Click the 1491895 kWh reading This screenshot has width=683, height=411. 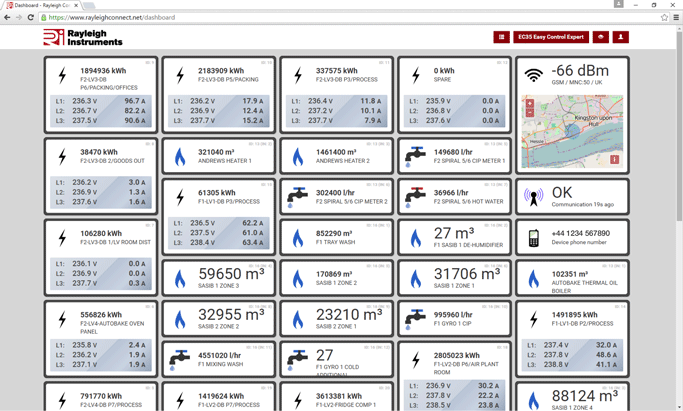pyautogui.click(x=575, y=315)
